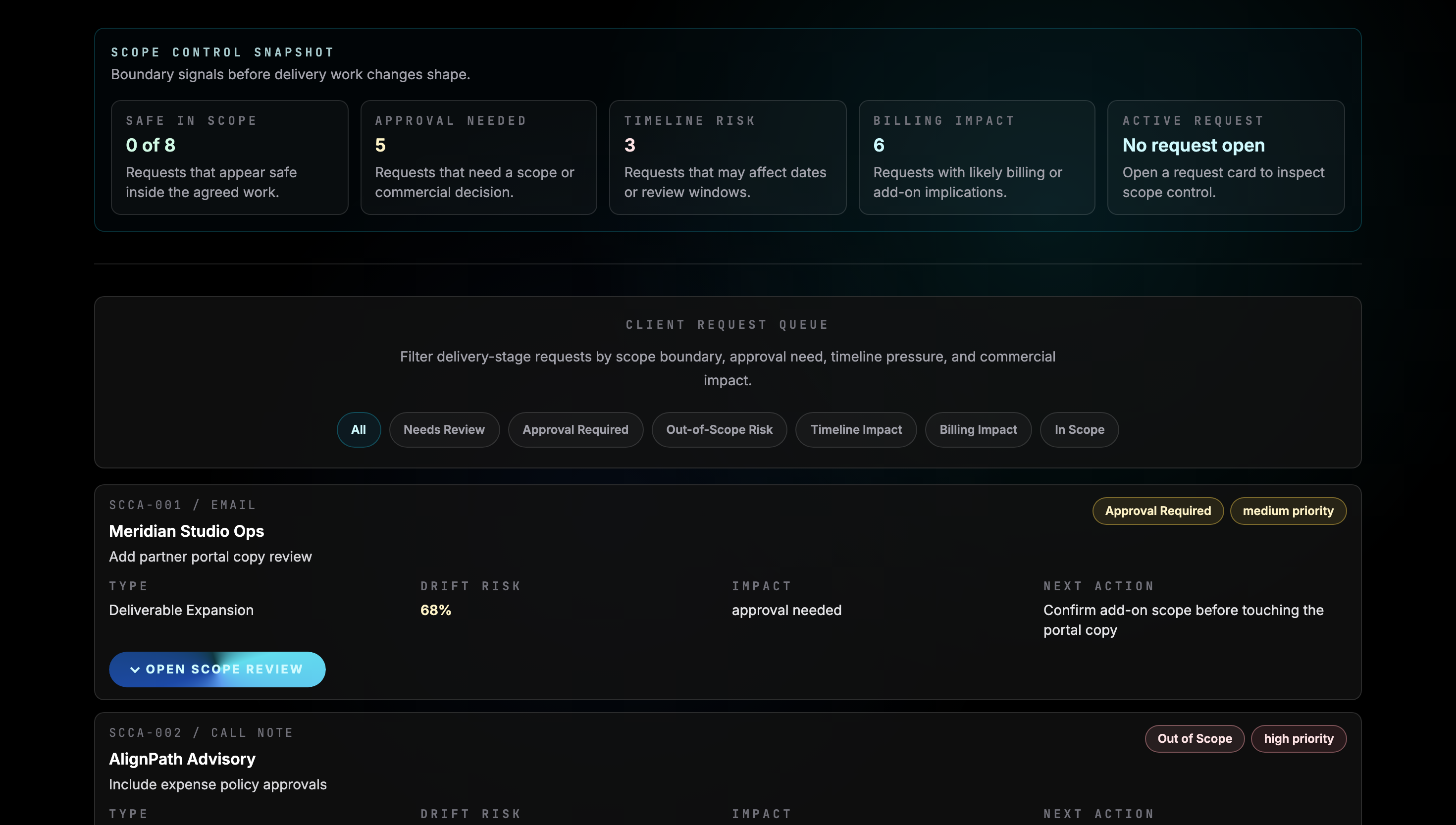Screen dimensions: 1456x825
Task: Click the Scope Control Snapshot heading
Action: coord(223,52)
